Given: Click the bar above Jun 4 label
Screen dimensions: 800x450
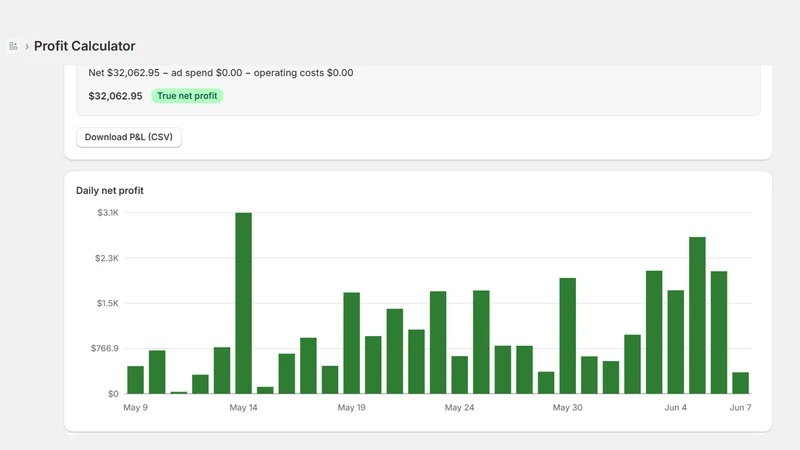Looking at the screenshot, I should coord(676,342).
